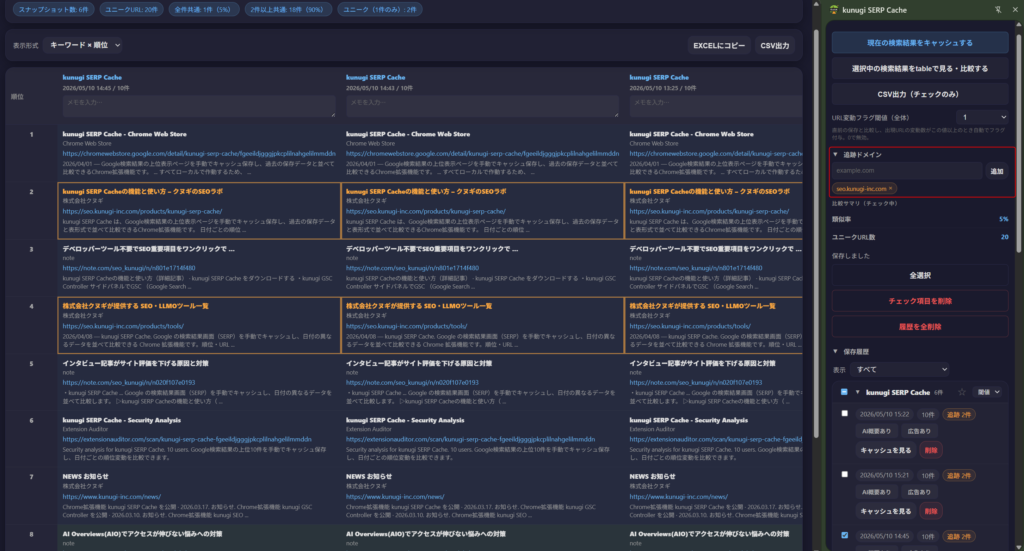The width and height of the screenshot is (1024, 551).
Task: Click the NEWS お知らせ title in the 14:45 column
Action: click(x=86, y=477)
